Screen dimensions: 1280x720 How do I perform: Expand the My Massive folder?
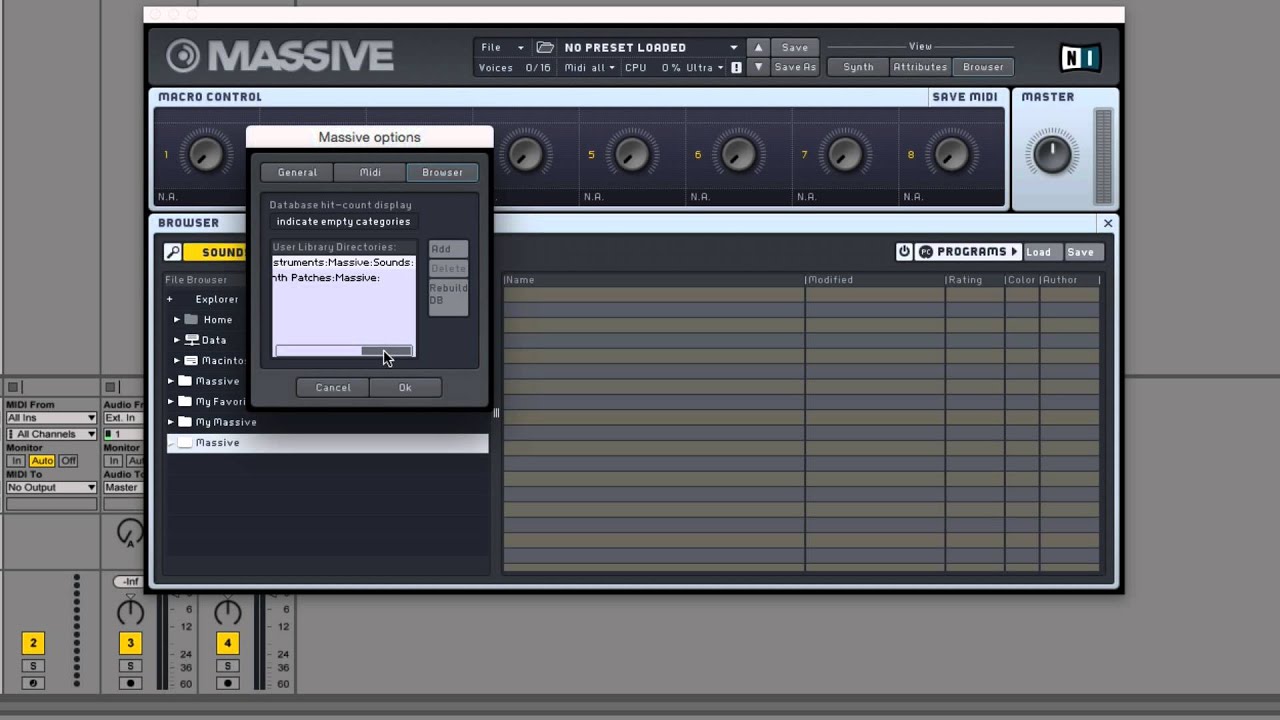(x=171, y=422)
